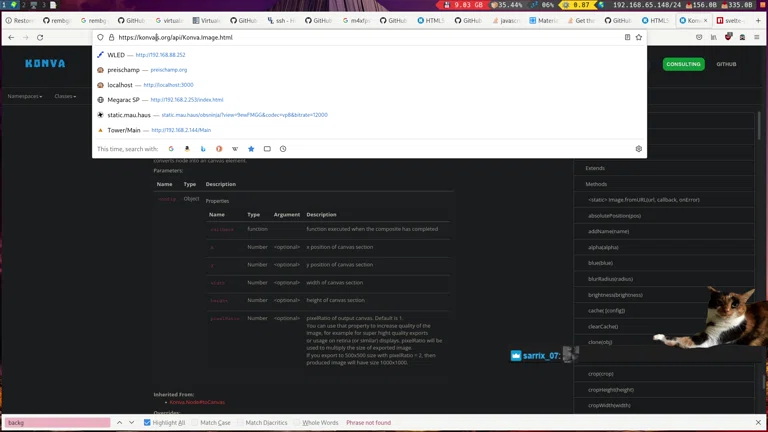Click the CONSULTING button
The height and width of the screenshot is (432, 768).
coord(683,64)
